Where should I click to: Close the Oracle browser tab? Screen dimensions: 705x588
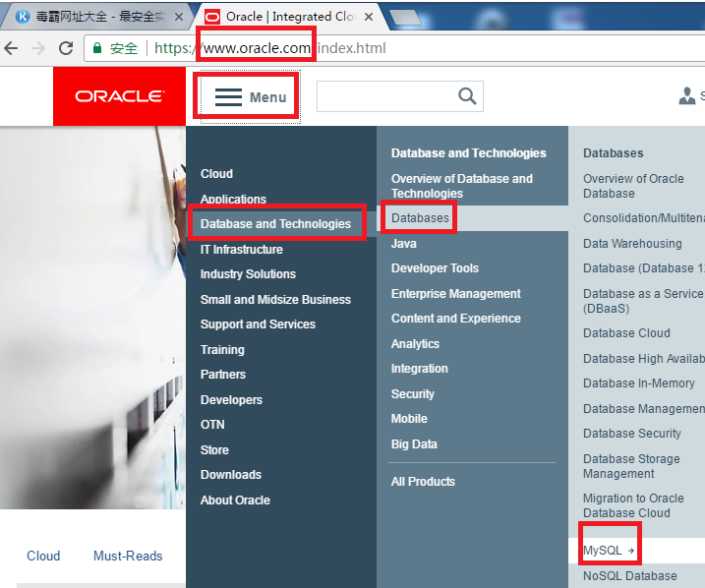click(369, 17)
